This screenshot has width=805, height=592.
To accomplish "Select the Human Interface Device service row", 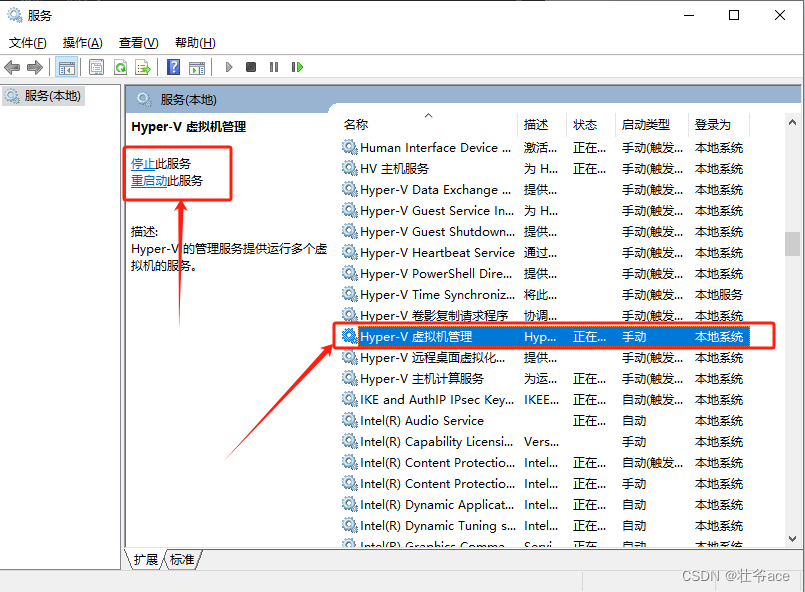I will click(545, 148).
